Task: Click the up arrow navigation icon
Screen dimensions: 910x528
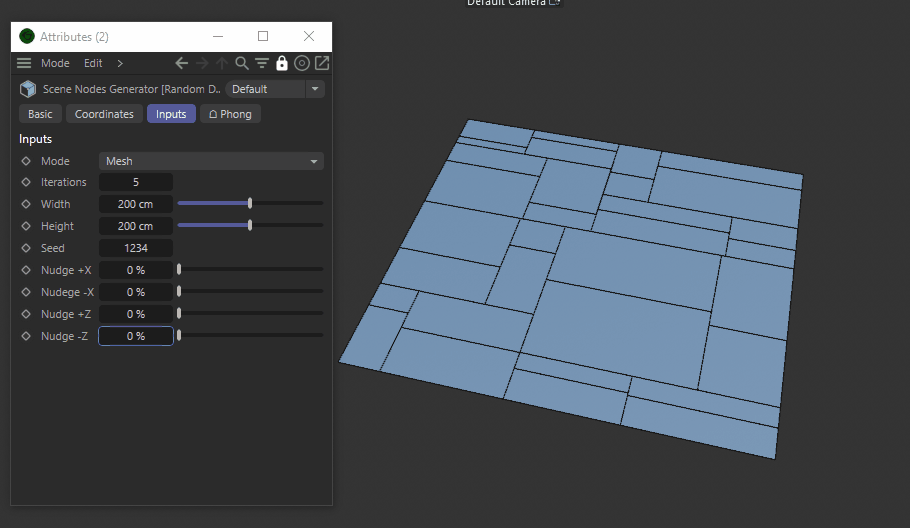Action: pyautogui.click(x=222, y=63)
